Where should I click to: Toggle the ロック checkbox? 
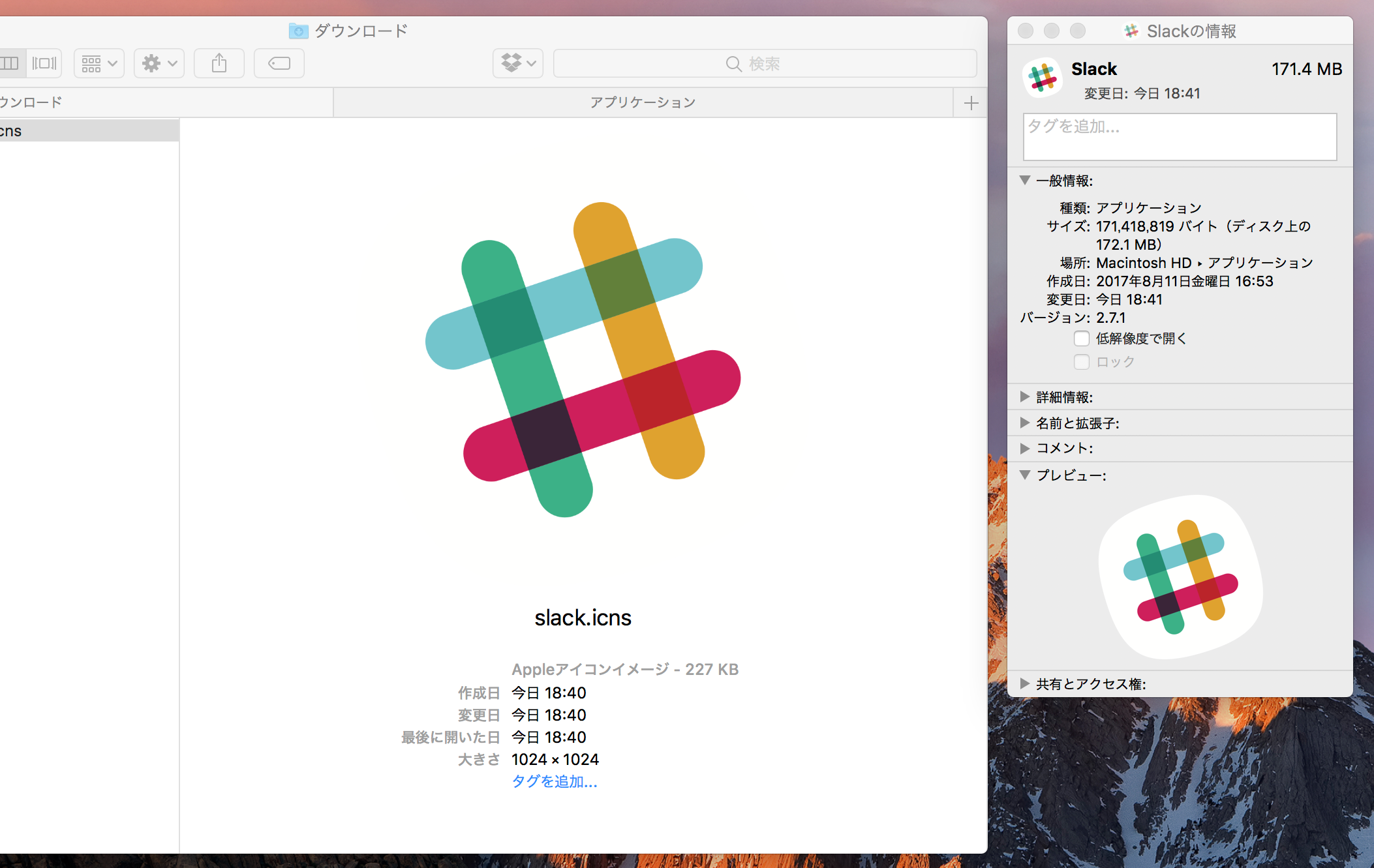[x=1081, y=362]
